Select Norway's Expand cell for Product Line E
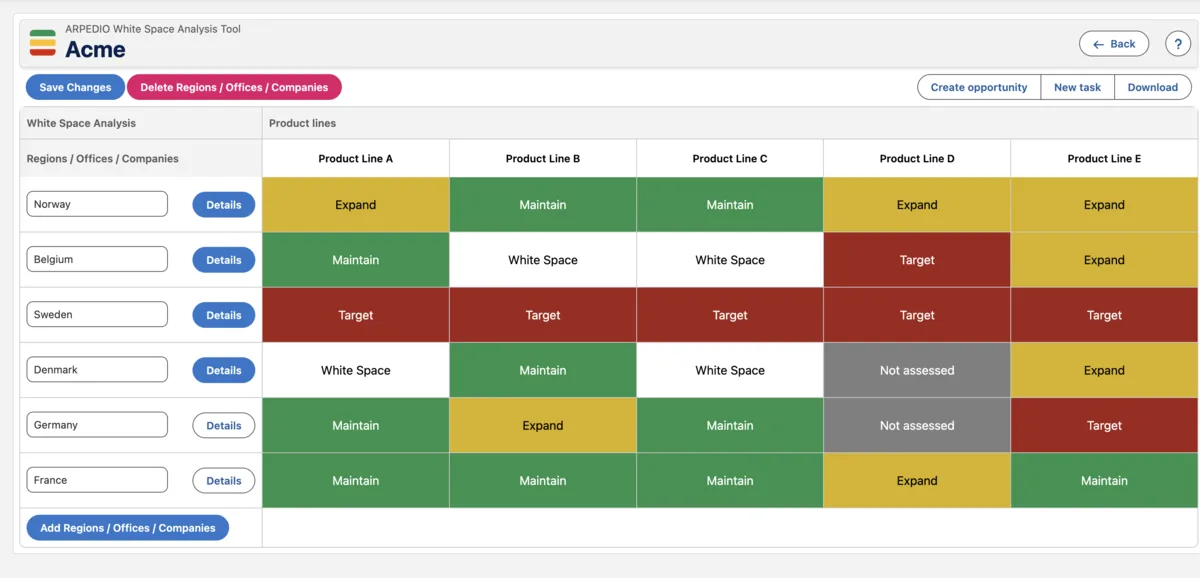Screen dimensions: 1200x578 (1104, 204)
